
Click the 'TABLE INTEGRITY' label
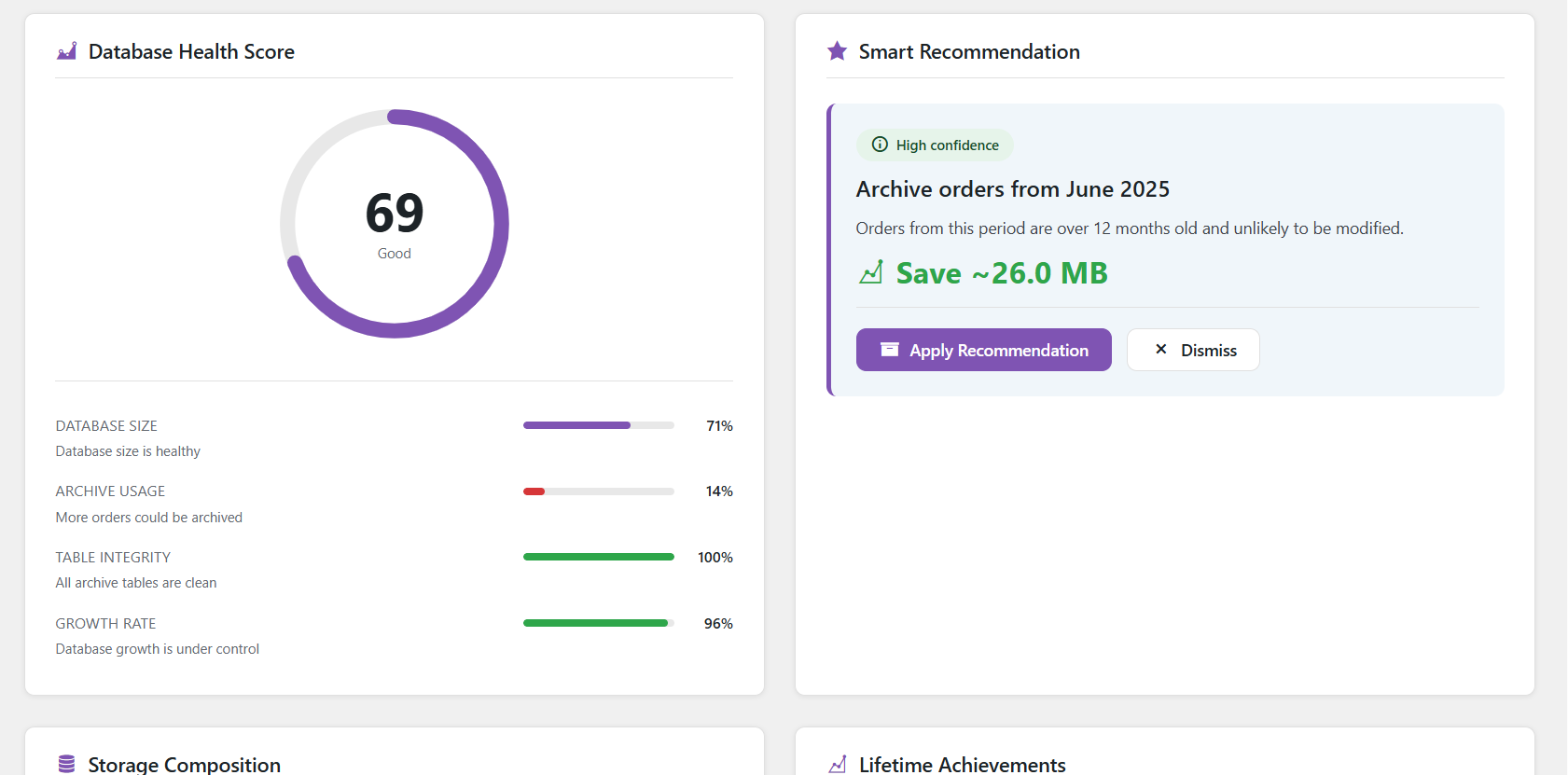(x=113, y=558)
